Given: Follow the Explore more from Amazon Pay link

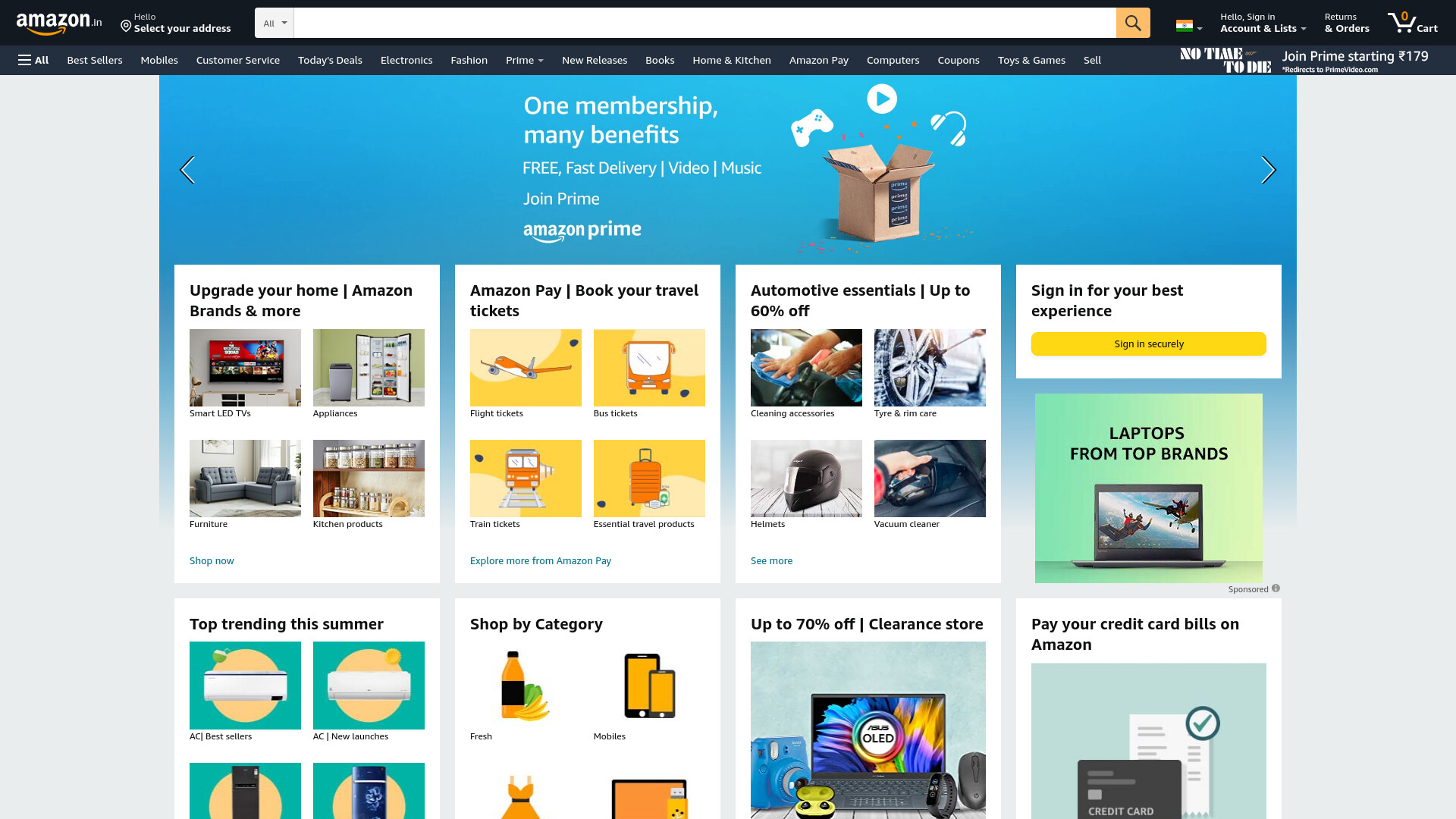Looking at the screenshot, I should tap(541, 560).
